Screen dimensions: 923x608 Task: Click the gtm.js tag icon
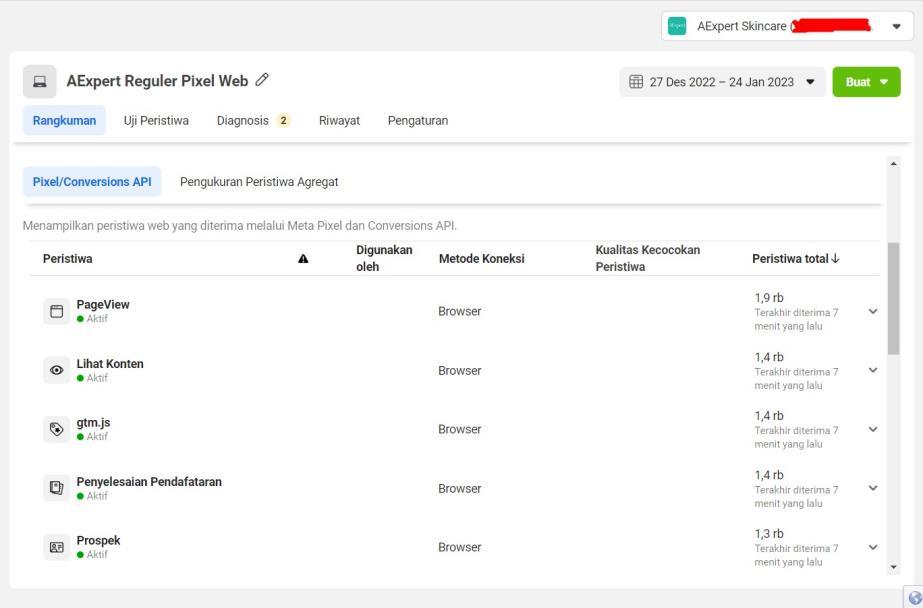coord(57,430)
